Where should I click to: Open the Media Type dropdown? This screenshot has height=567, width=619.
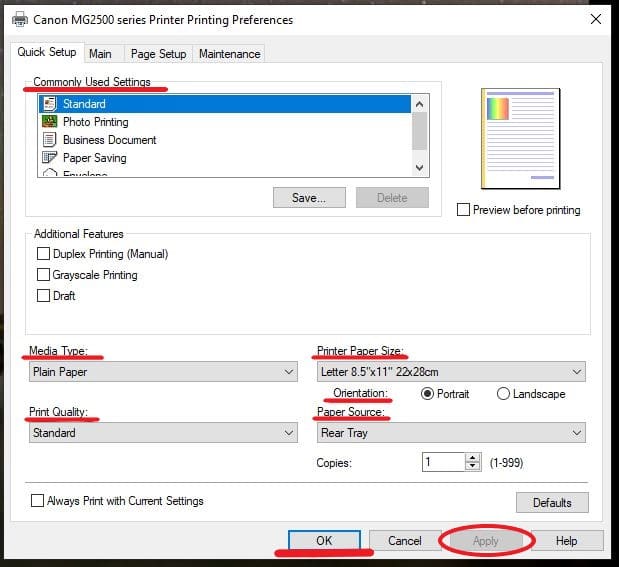163,372
